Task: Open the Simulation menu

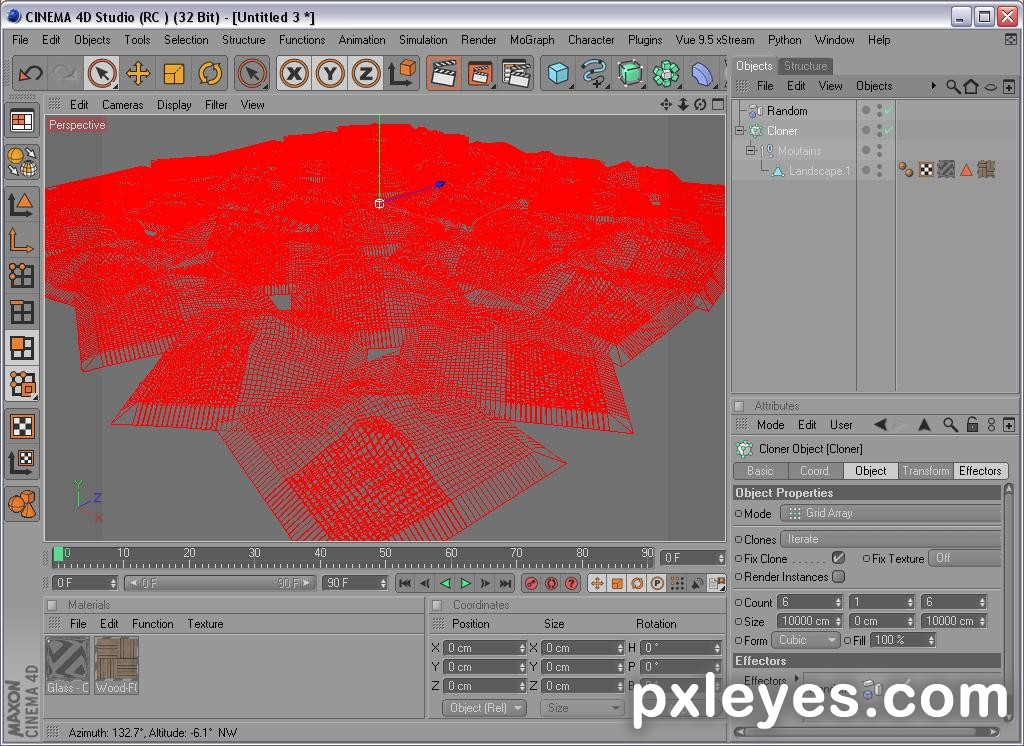Action: tap(423, 40)
